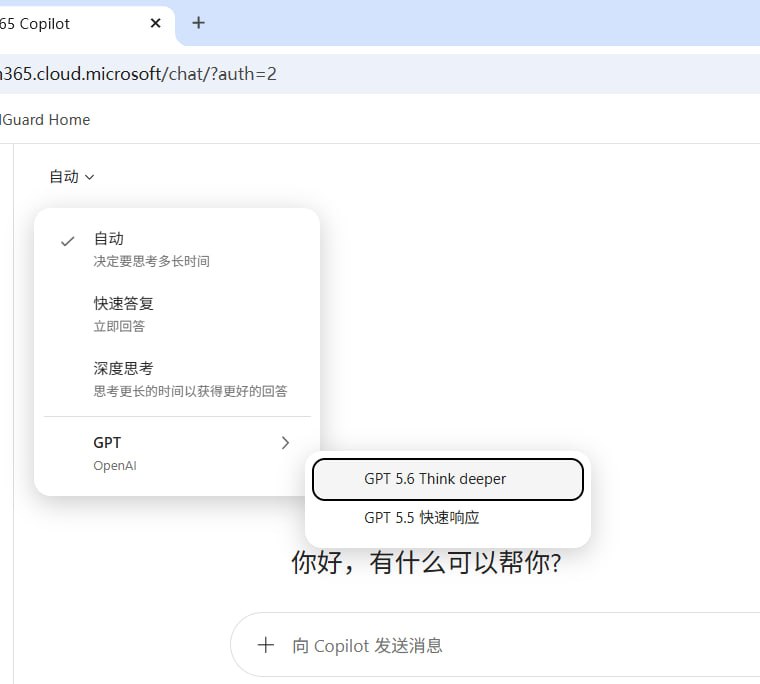
Task: Select the 自动 option in the menu
Action: pyautogui.click(x=177, y=250)
